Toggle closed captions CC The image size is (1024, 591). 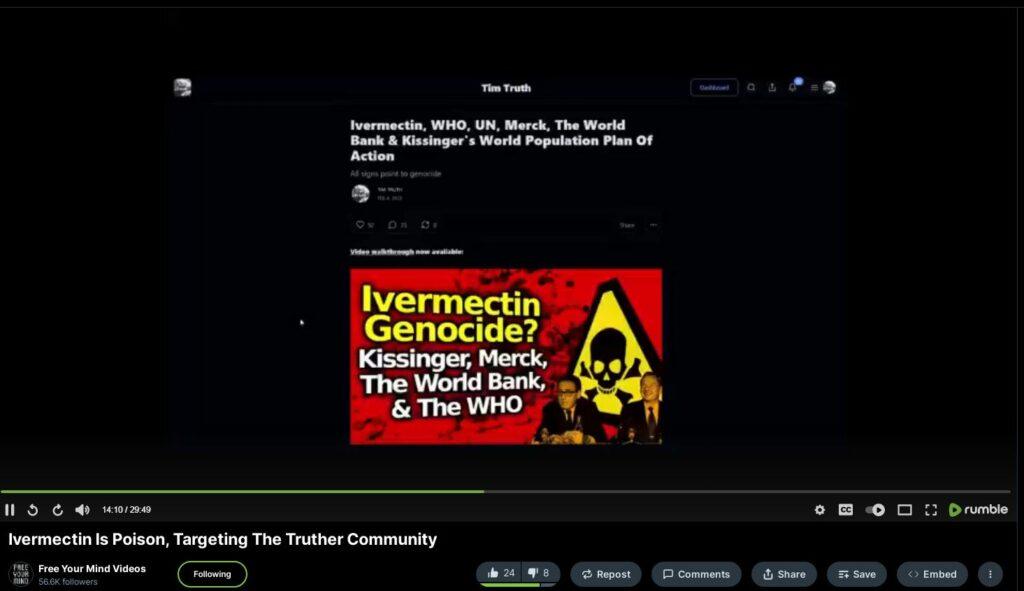(846, 509)
